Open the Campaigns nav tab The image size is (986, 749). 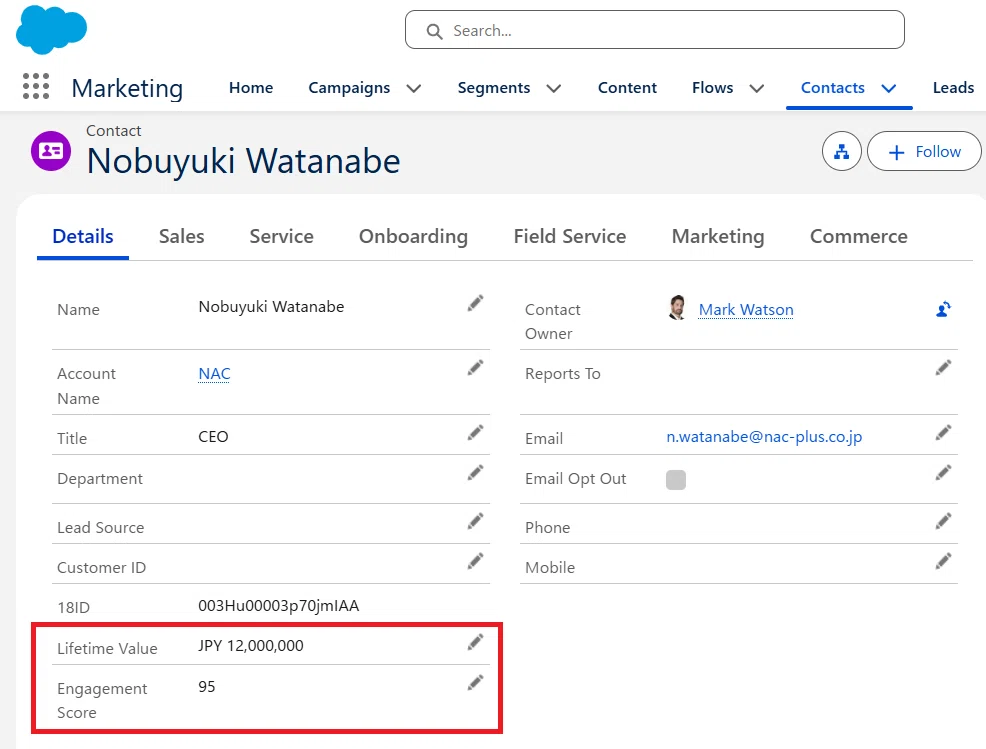point(349,87)
